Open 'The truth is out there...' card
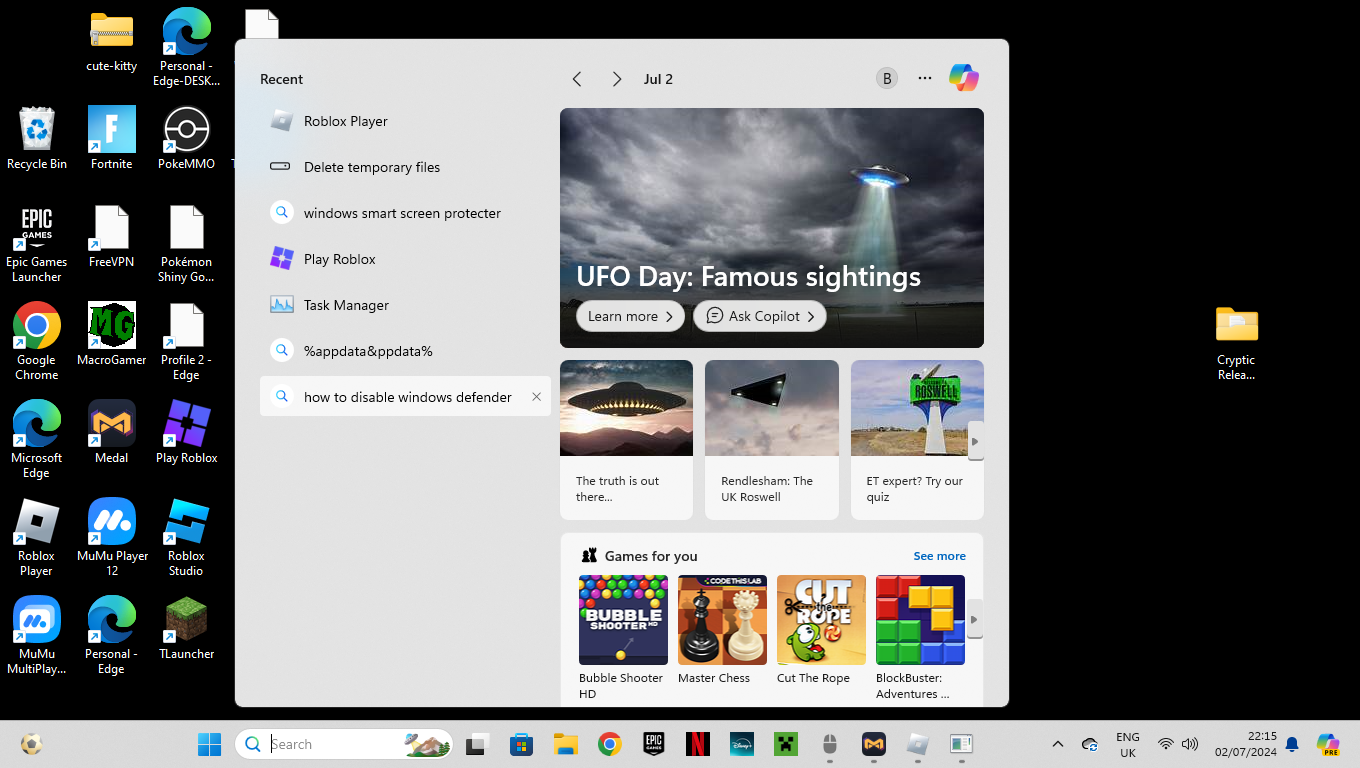The height and width of the screenshot is (768, 1360). (626, 439)
